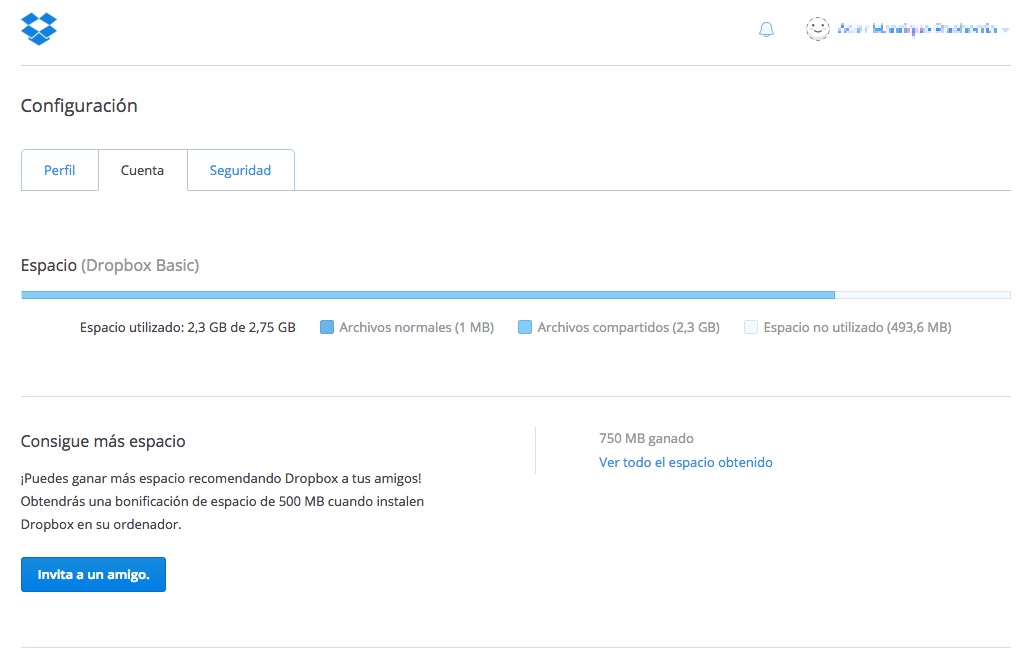Click the Espacio utilizado summary text
Viewport: 1033px width, 653px height.
[186, 327]
